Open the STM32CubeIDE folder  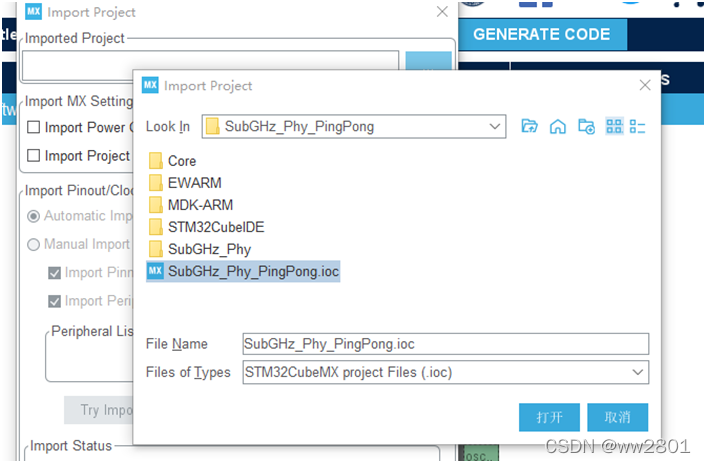tap(206, 227)
